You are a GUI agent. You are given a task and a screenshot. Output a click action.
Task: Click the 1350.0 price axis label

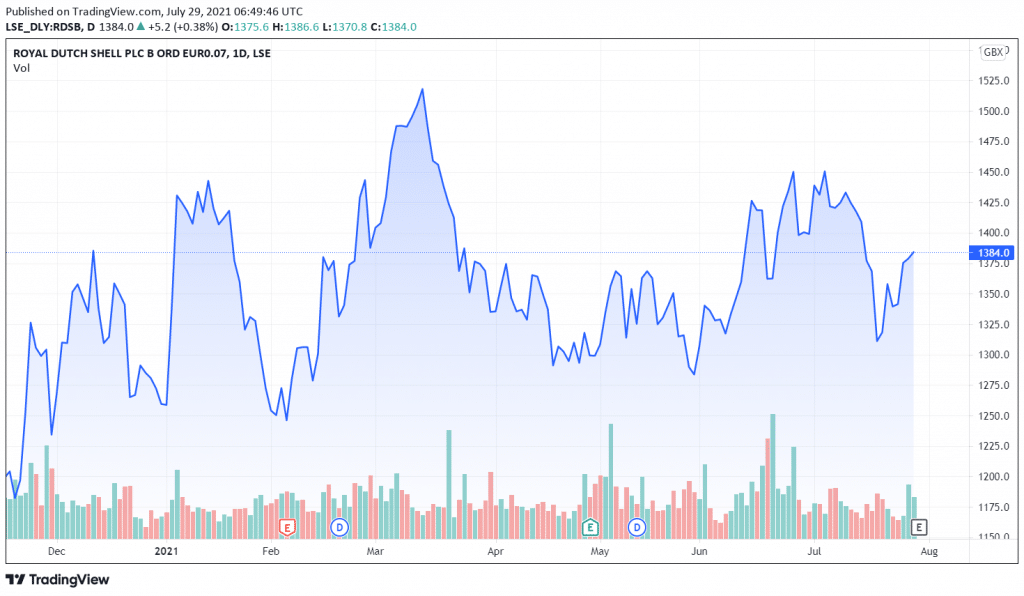pyautogui.click(x=993, y=294)
